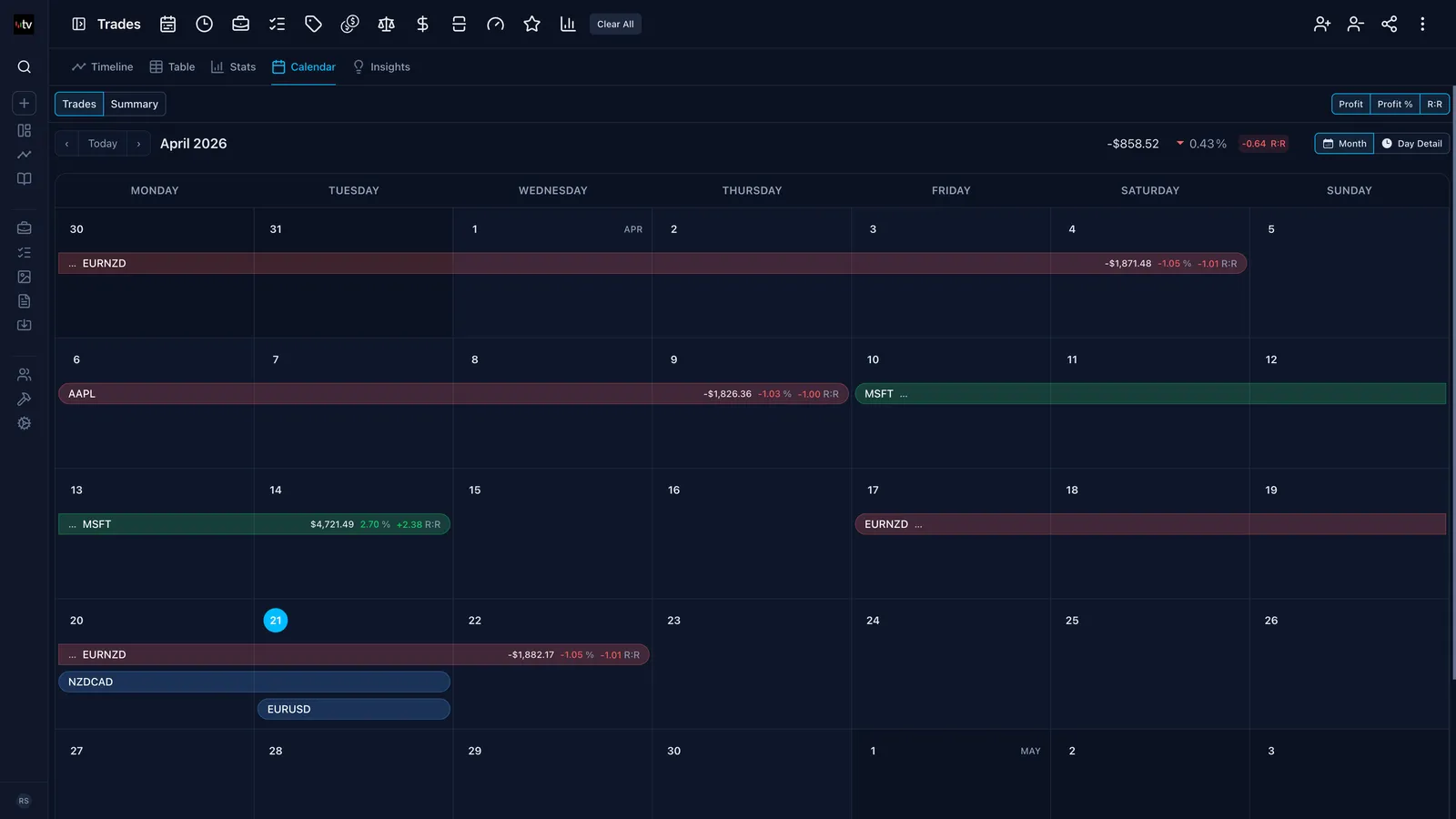Click the April 2026 month title
The height and width of the screenshot is (819, 1456).
[x=194, y=144]
